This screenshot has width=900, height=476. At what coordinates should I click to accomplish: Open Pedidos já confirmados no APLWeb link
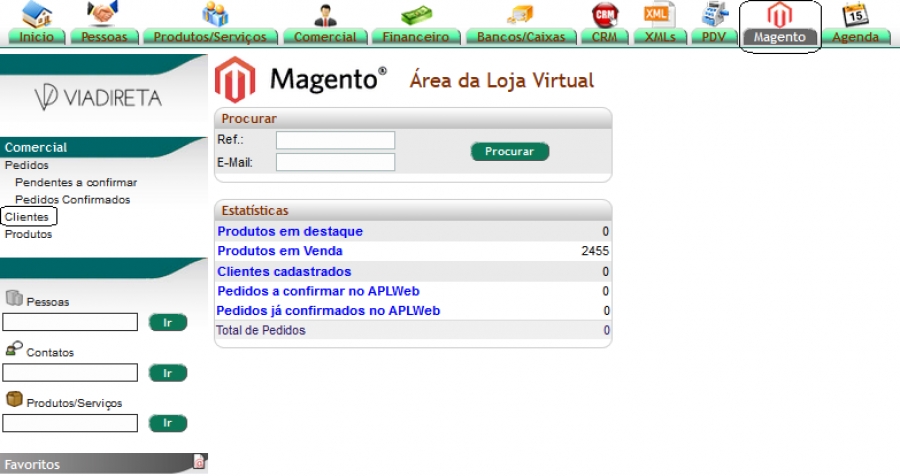tap(328, 311)
